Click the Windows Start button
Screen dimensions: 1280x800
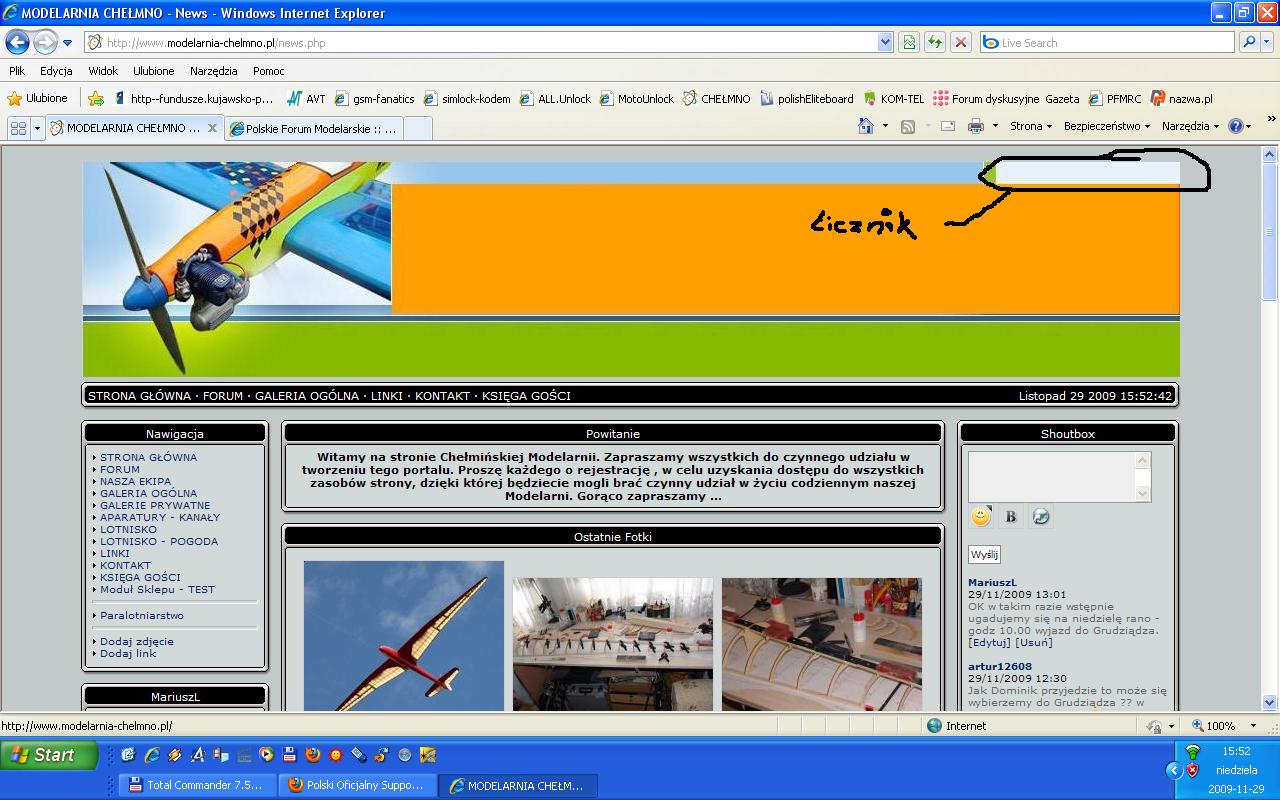pyautogui.click(x=49, y=755)
